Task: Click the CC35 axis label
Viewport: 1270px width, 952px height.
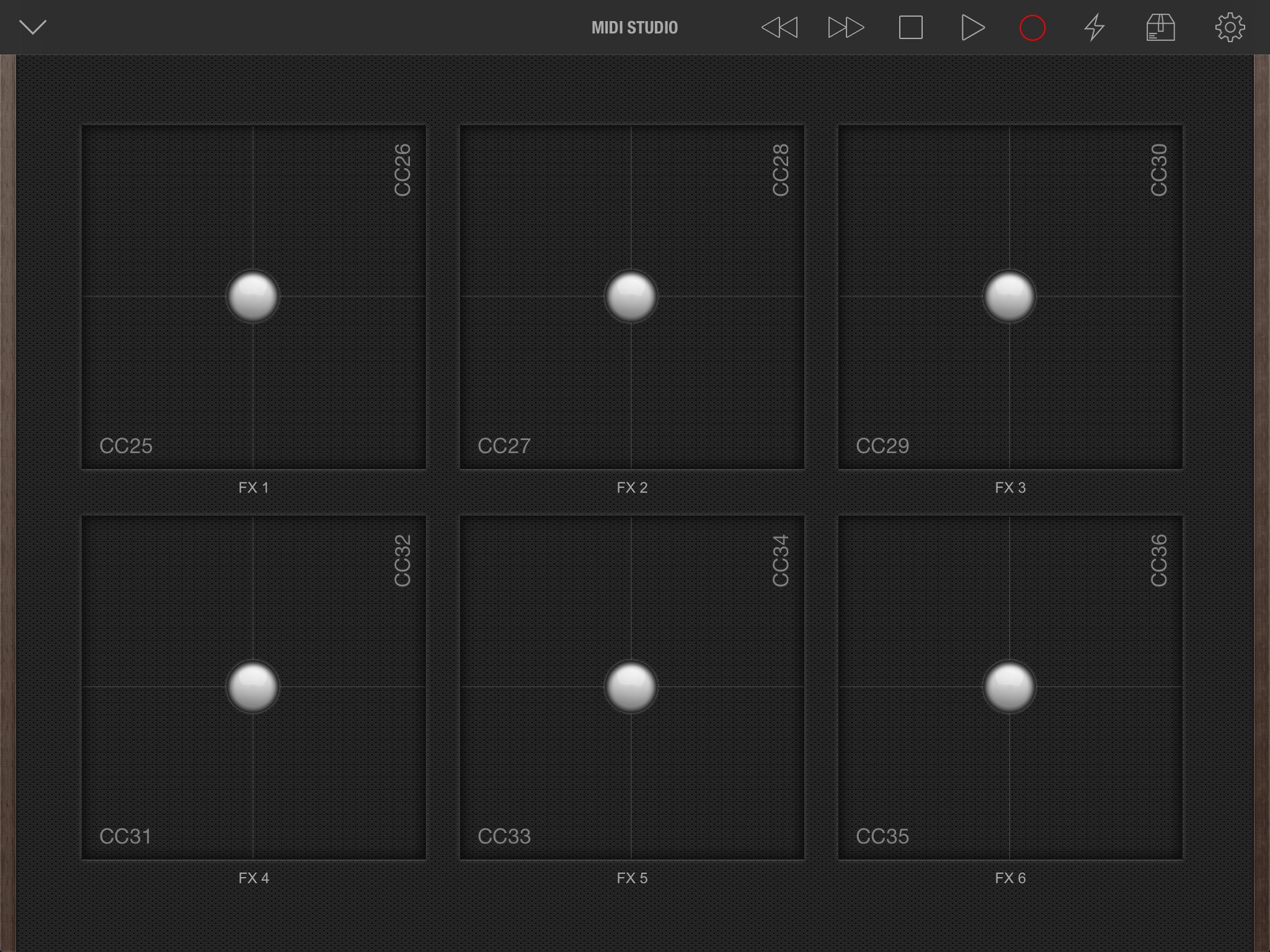Action: [882, 836]
